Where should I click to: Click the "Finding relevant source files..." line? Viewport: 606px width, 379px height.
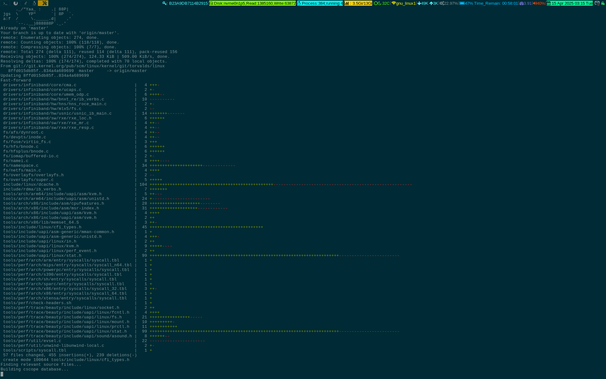(x=41, y=364)
